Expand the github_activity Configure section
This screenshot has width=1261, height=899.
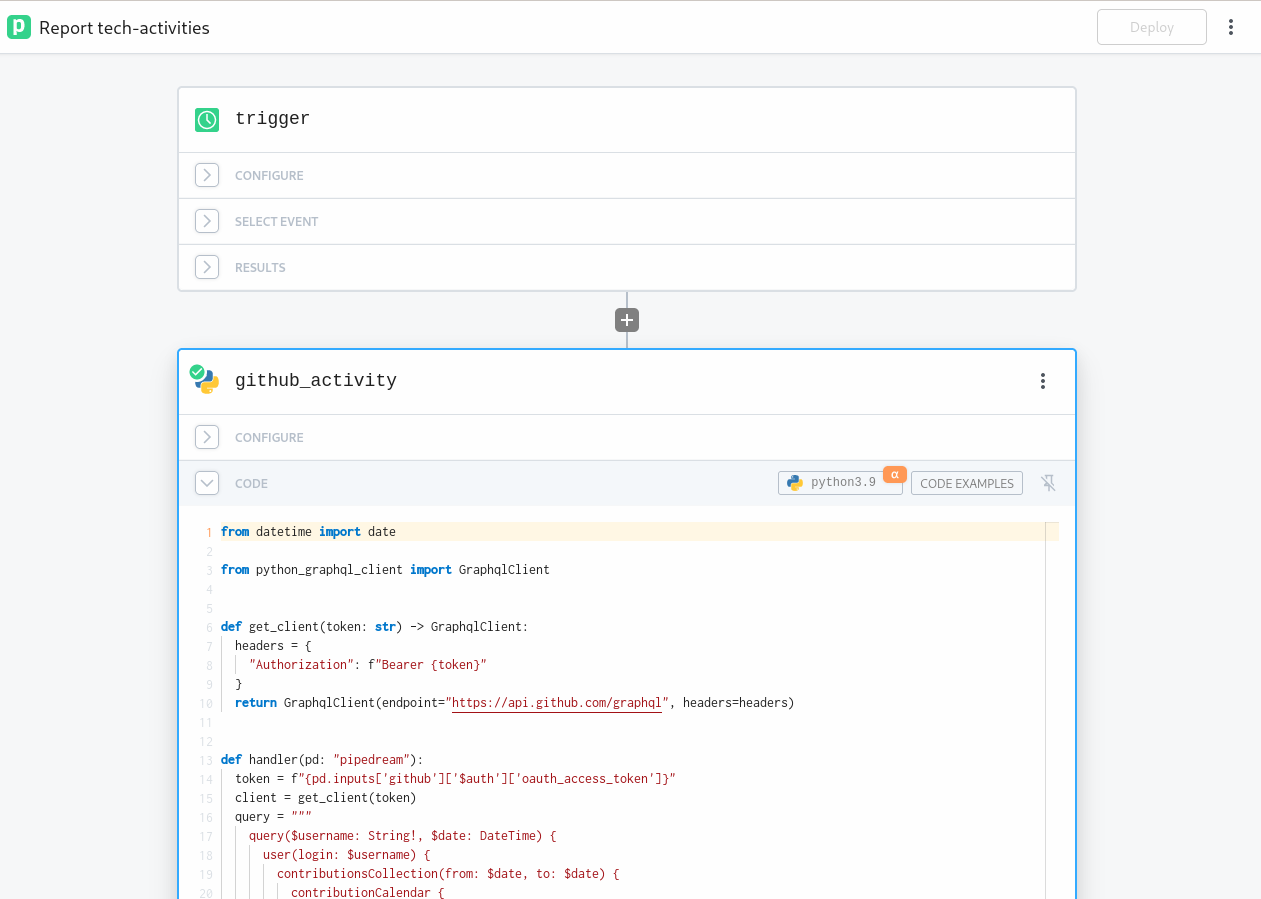click(x=207, y=437)
